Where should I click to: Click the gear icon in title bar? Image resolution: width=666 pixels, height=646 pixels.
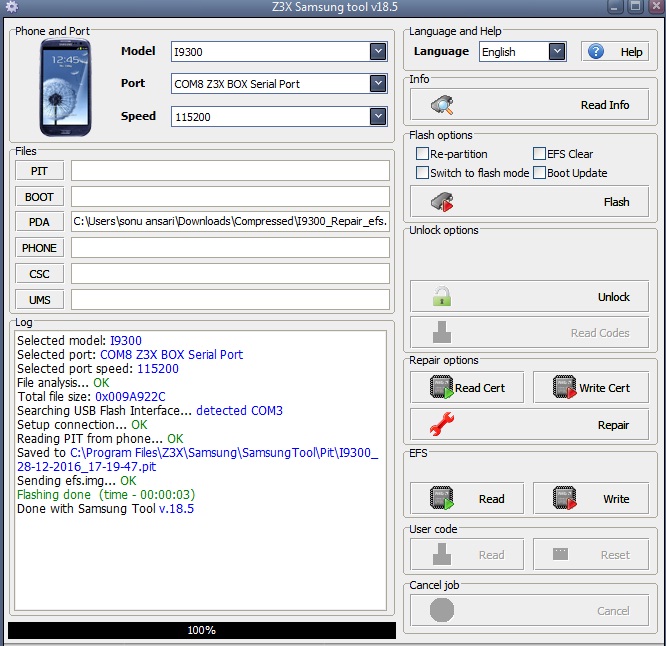click(x=12, y=6)
